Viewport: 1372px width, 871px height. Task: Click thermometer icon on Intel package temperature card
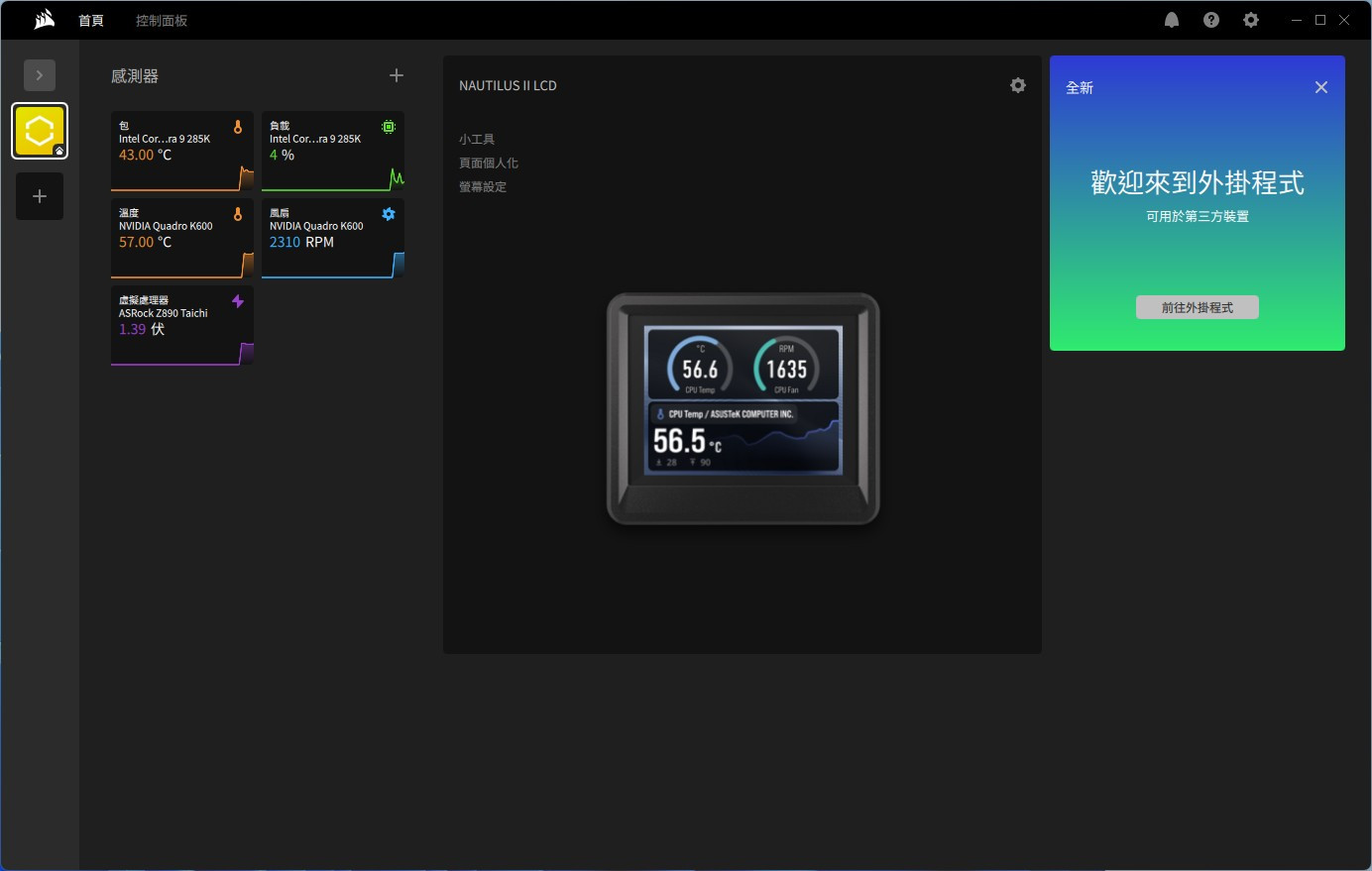click(x=238, y=127)
